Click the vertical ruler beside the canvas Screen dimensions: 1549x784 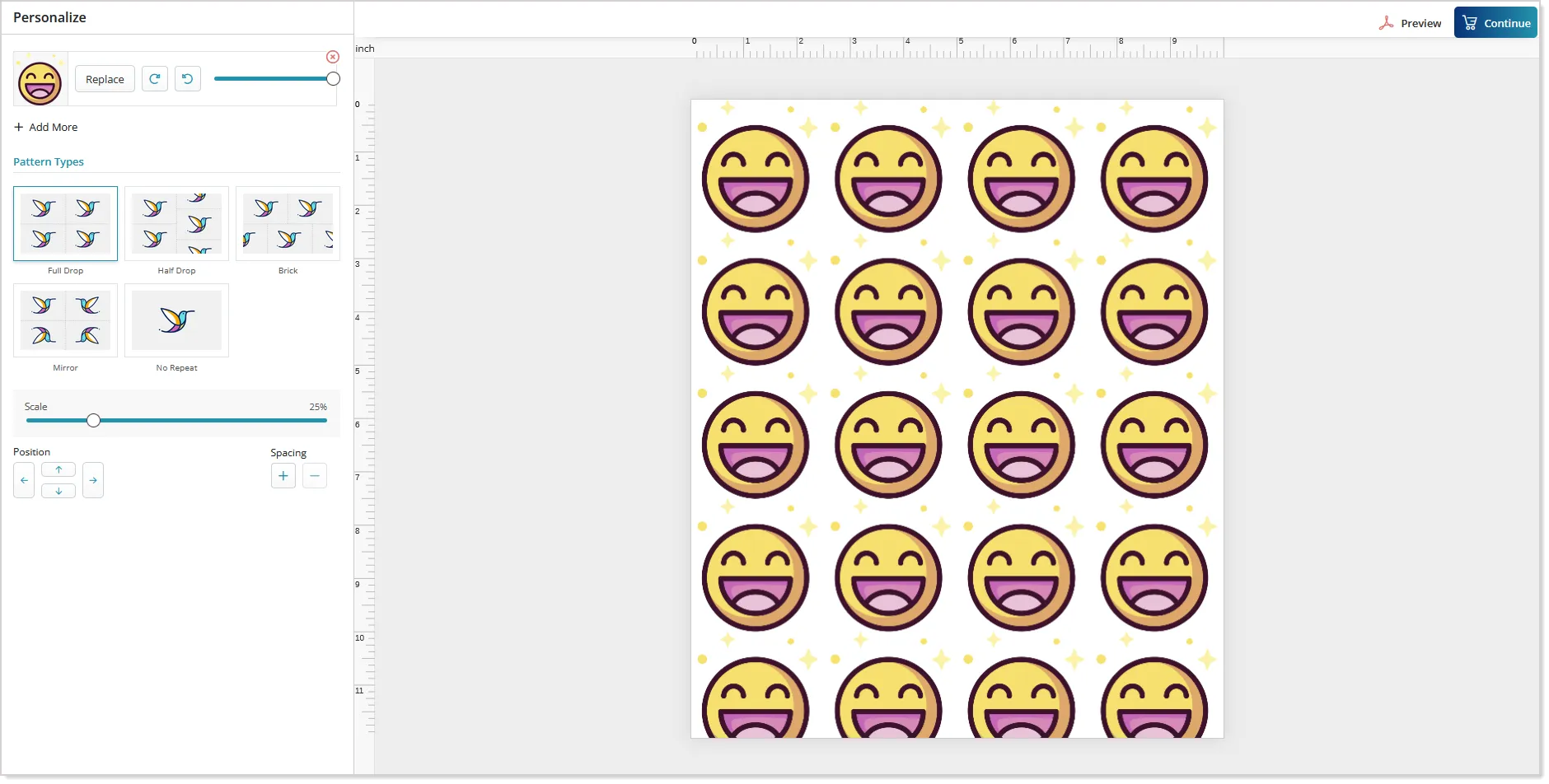coord(364,418)
